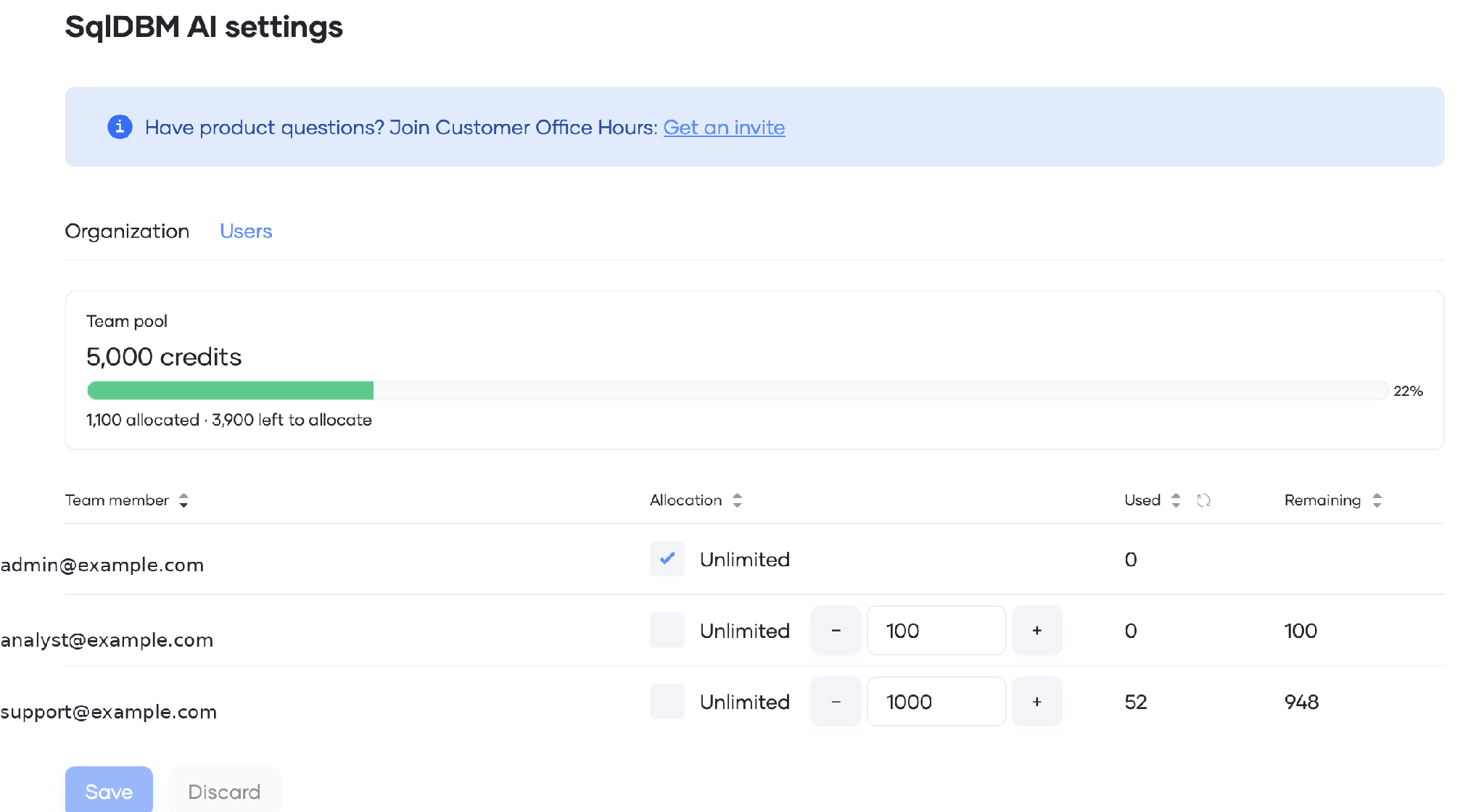Click the blue info icon in banner
The image size is (1484, 812).
120,127
